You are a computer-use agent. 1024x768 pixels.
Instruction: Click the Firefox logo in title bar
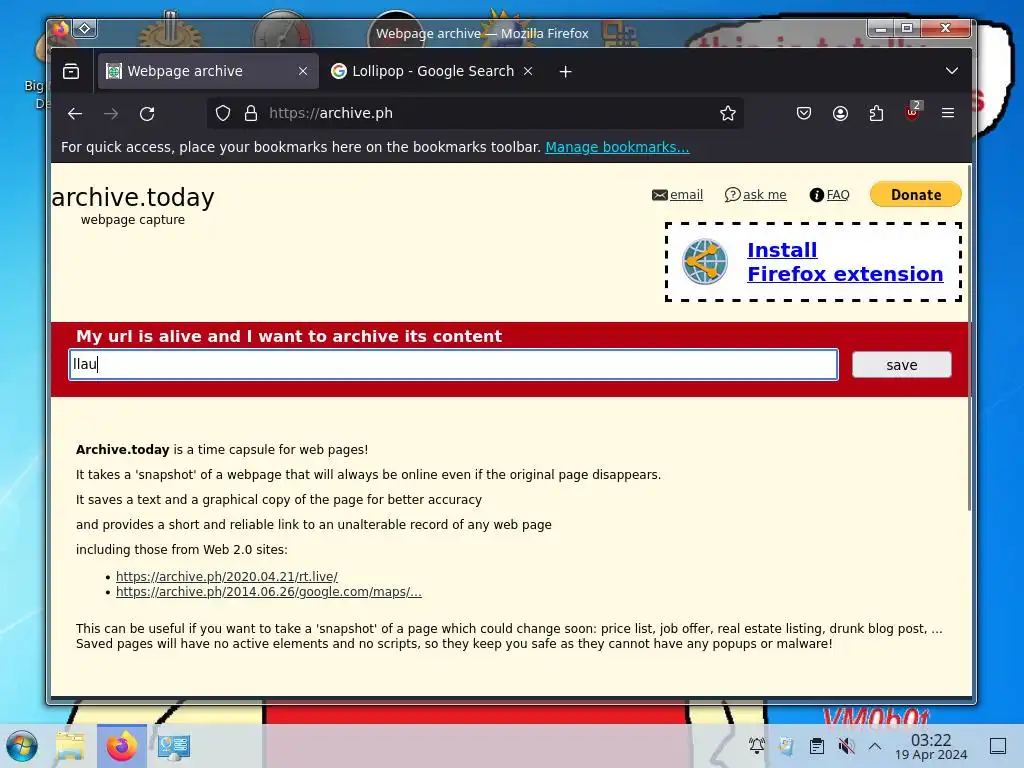[x=61, y=28]
